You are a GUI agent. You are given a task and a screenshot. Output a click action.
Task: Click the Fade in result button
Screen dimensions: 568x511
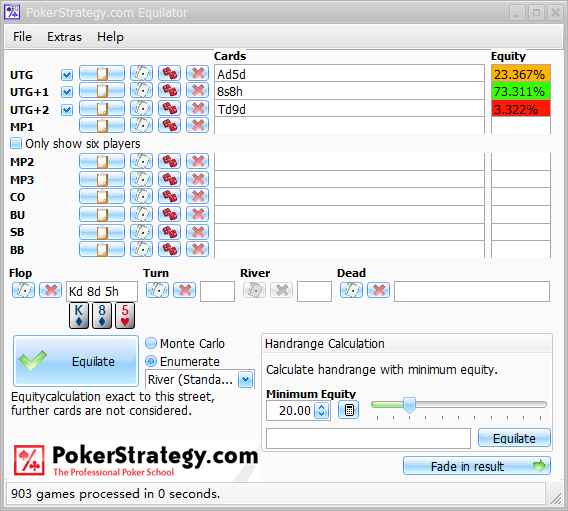pyautogui.click(x=477, y=466)
